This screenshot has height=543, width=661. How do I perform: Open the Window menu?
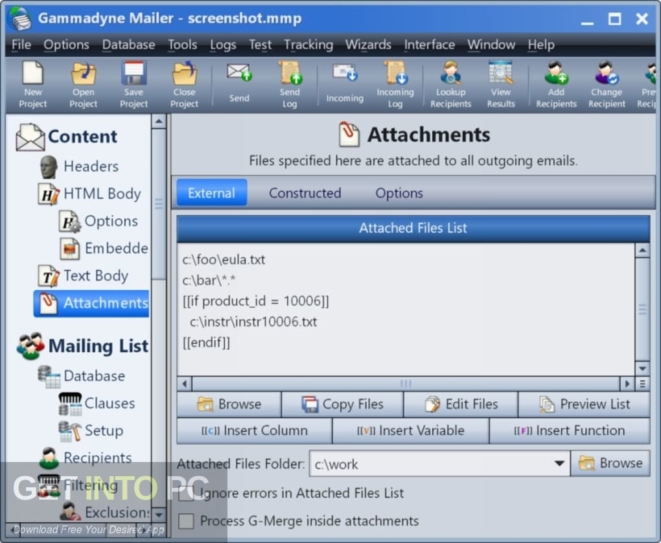(x=491, y=45)
